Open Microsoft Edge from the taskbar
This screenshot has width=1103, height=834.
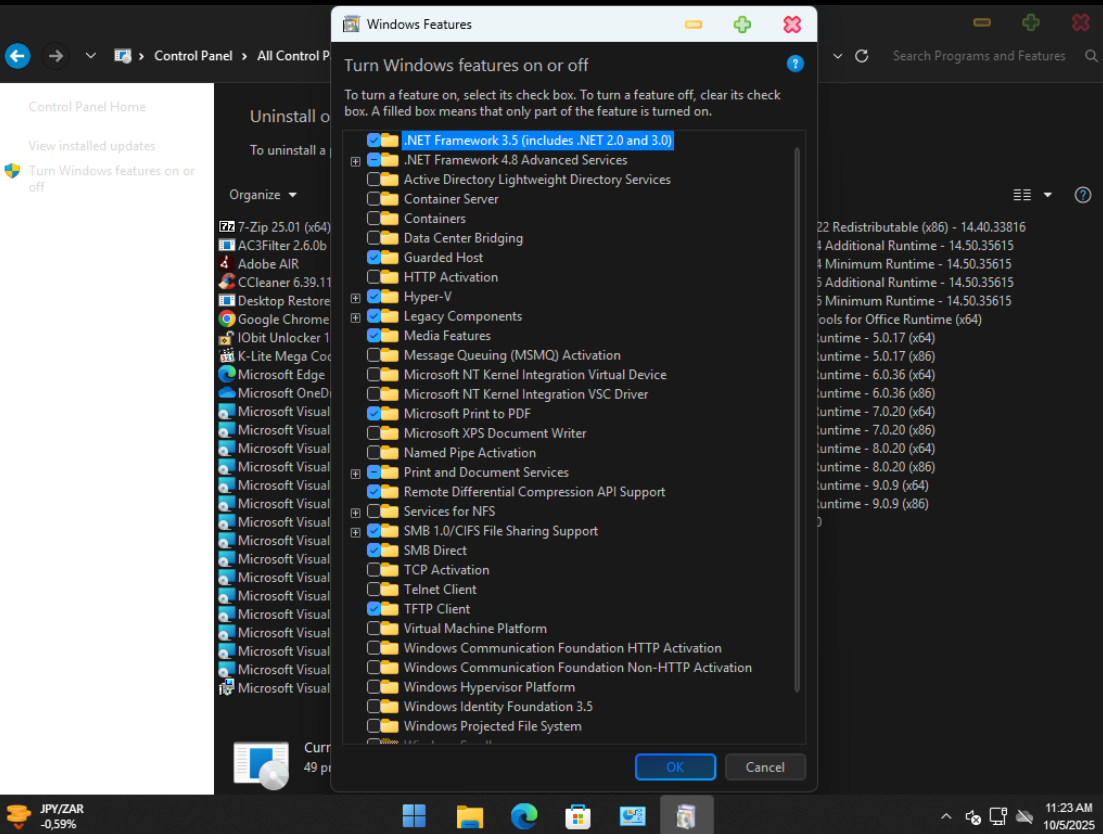tap(523, 816)
